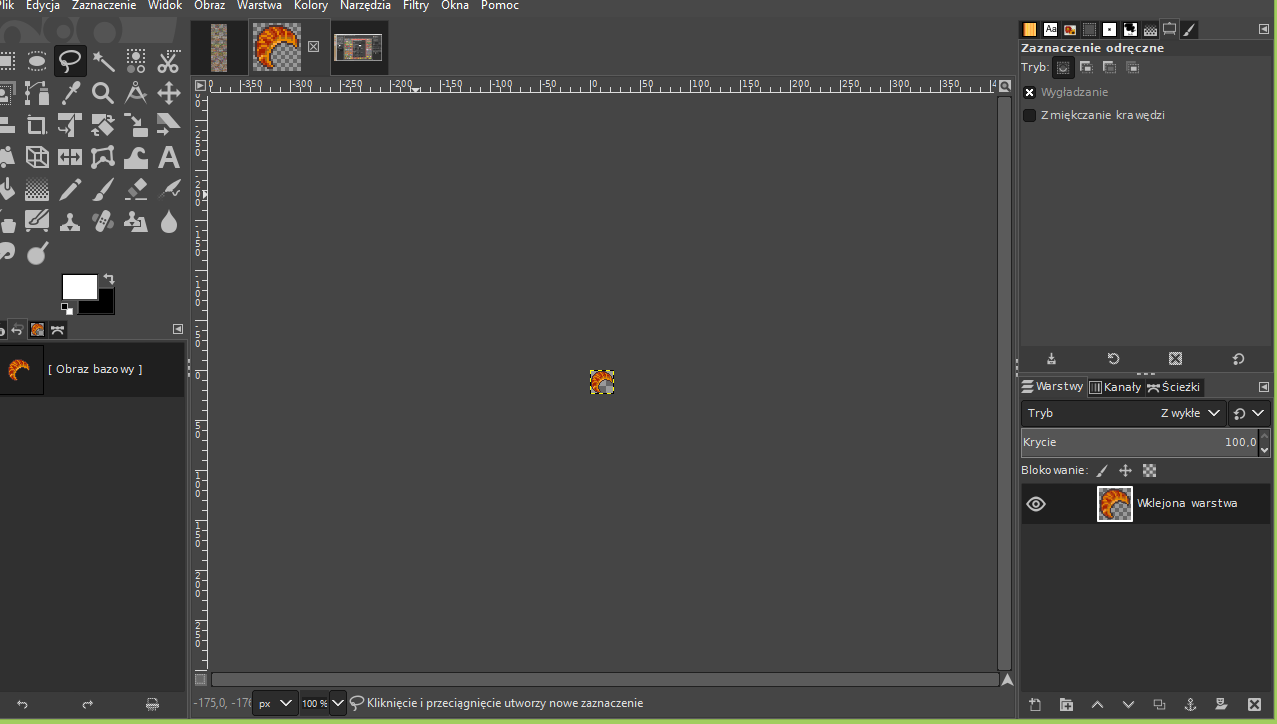Select the Text tool
The image size is (1277, 724).
pyautogui.click(x=168, y=157)
